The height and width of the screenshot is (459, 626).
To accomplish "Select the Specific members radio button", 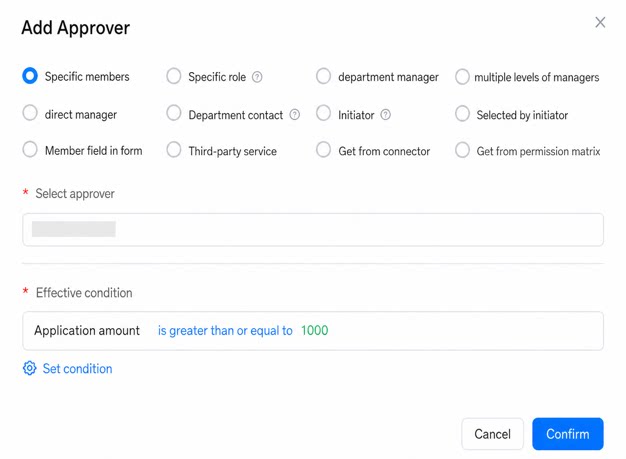I will 30,76.
